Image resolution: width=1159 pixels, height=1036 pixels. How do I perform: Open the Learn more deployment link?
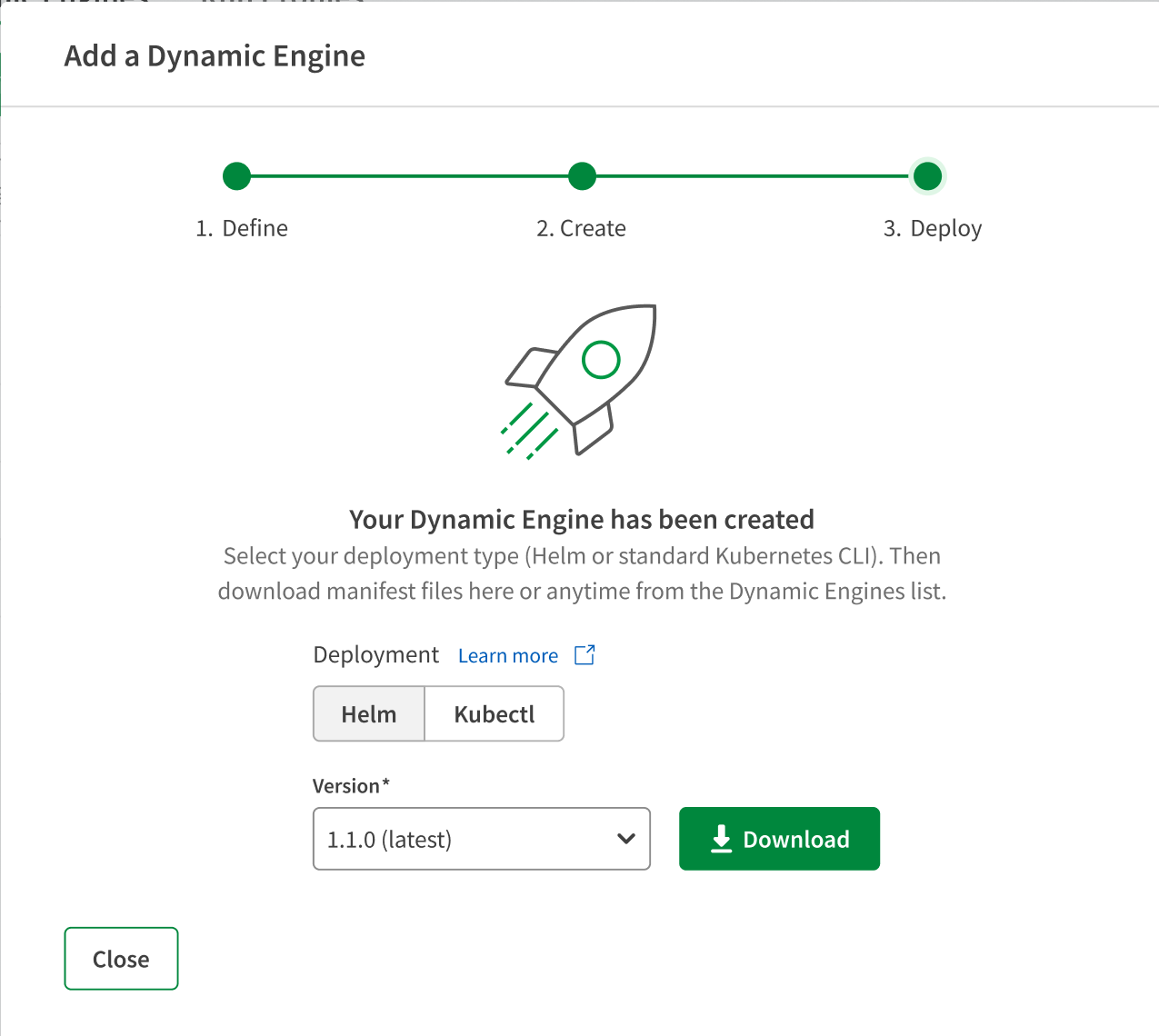click(508, 656)
